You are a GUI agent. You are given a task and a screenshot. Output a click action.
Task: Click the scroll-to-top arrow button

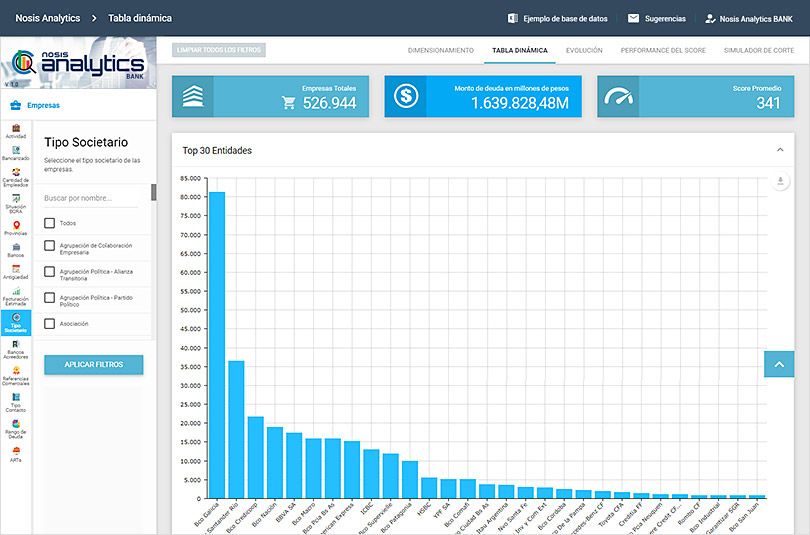pos(779,364)
